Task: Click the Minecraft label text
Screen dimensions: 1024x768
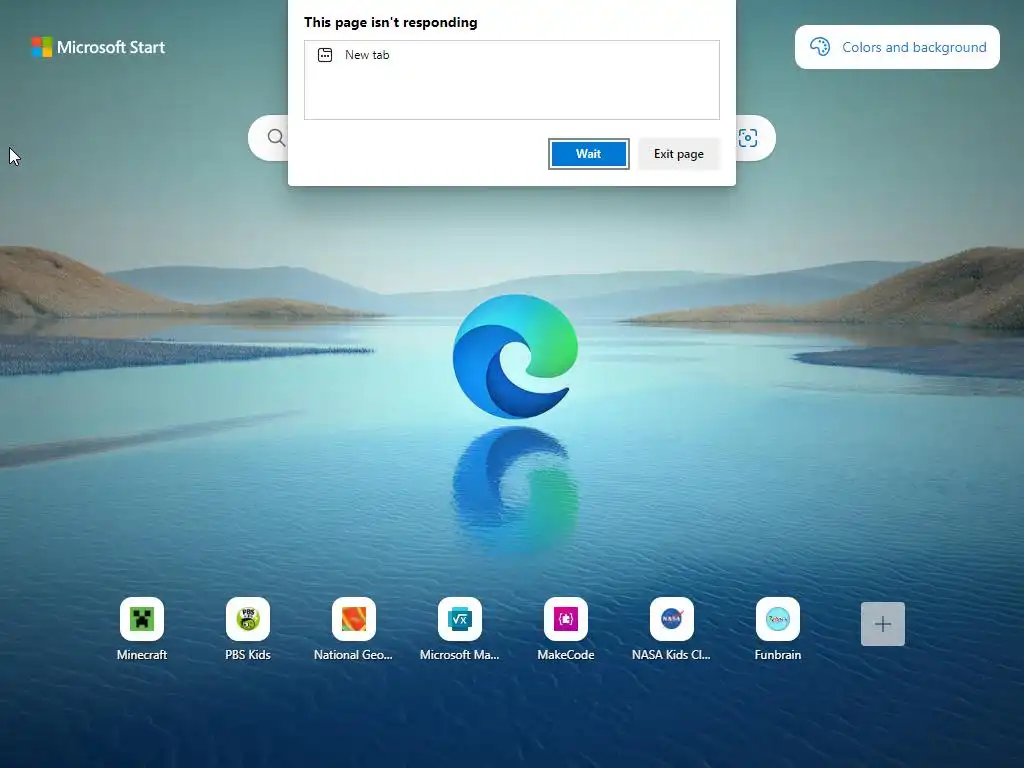Action: (142, 655)
